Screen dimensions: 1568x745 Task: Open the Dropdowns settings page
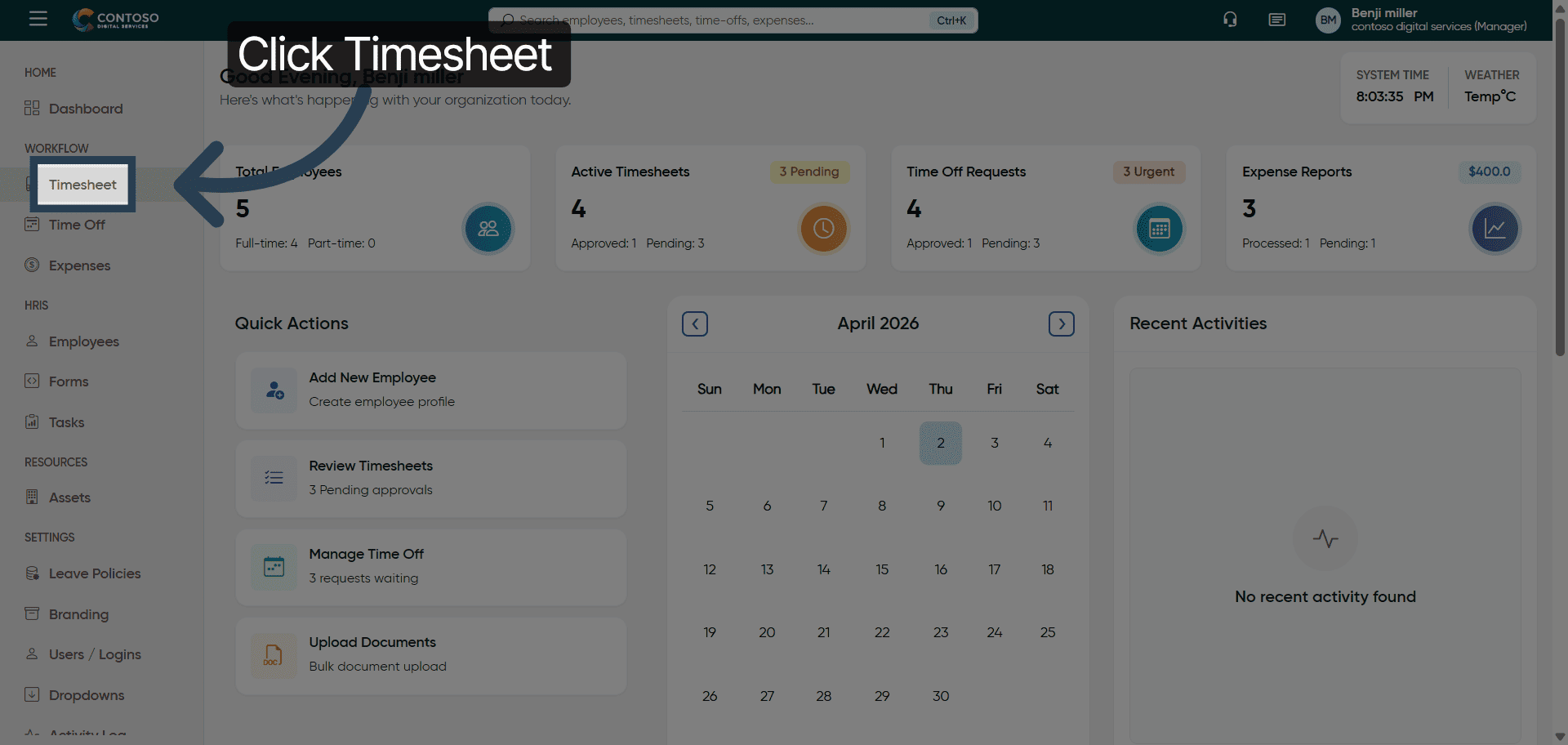click(86, 695)
